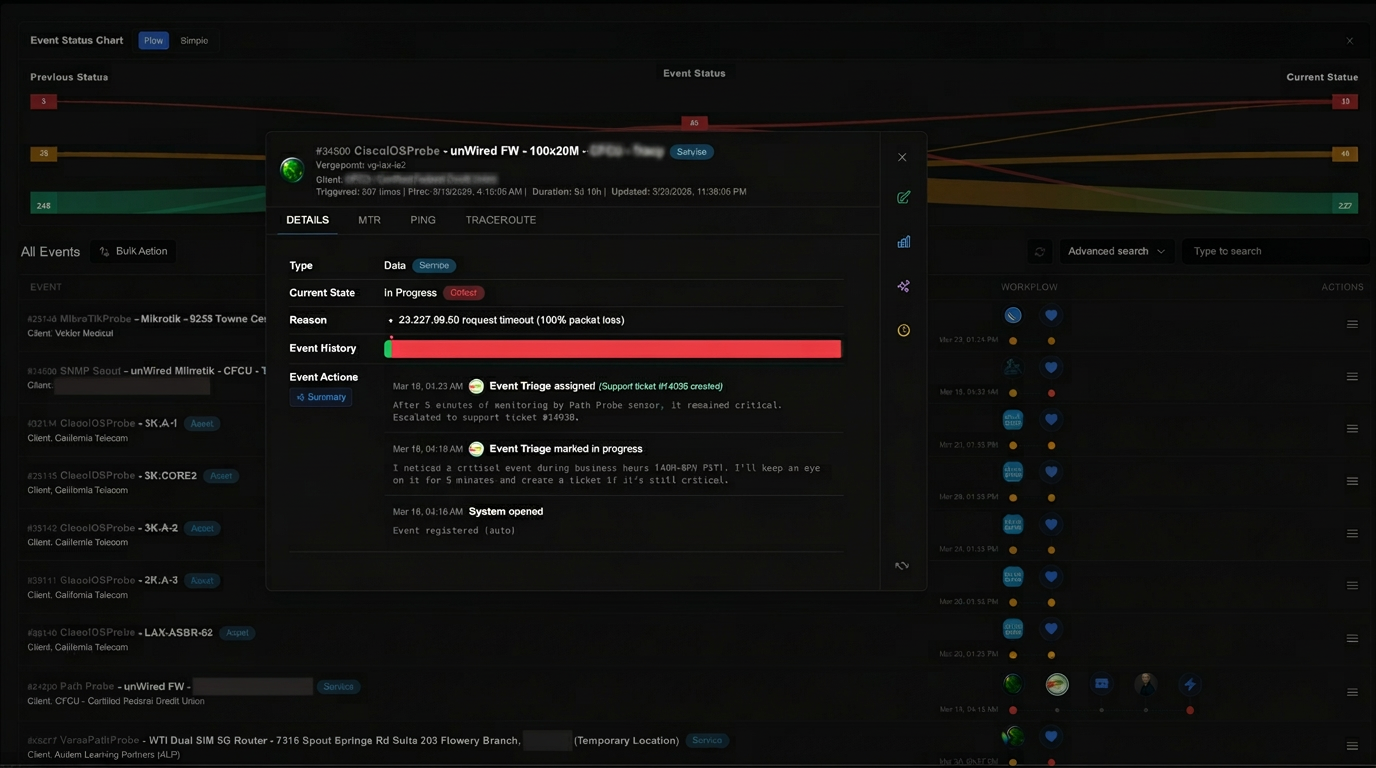Click the Summary button under Event Actions
The image size is (1376, 768).
coord(321,398)
